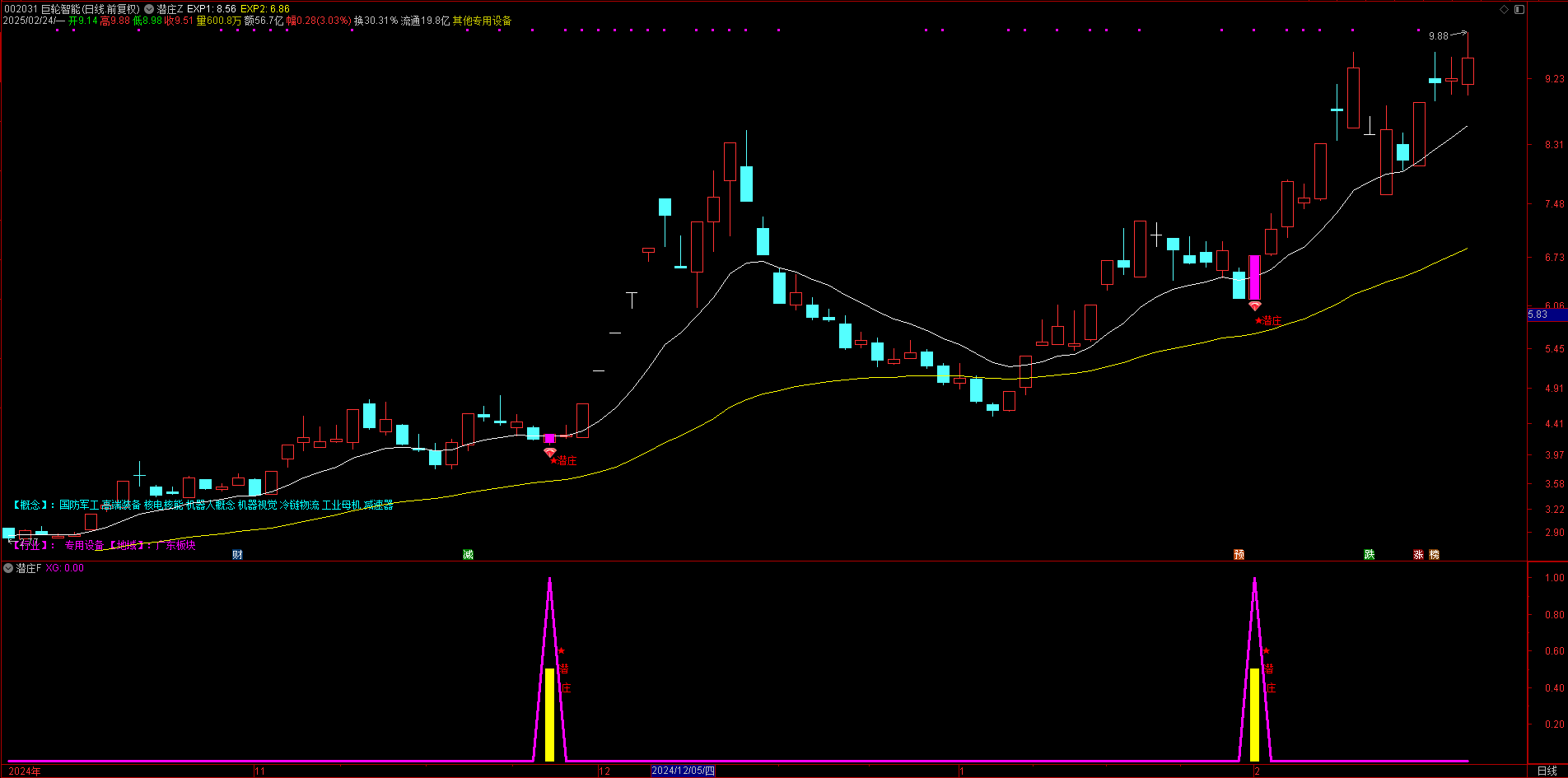Click the 减 event marker icon

[x=468, y=555]
